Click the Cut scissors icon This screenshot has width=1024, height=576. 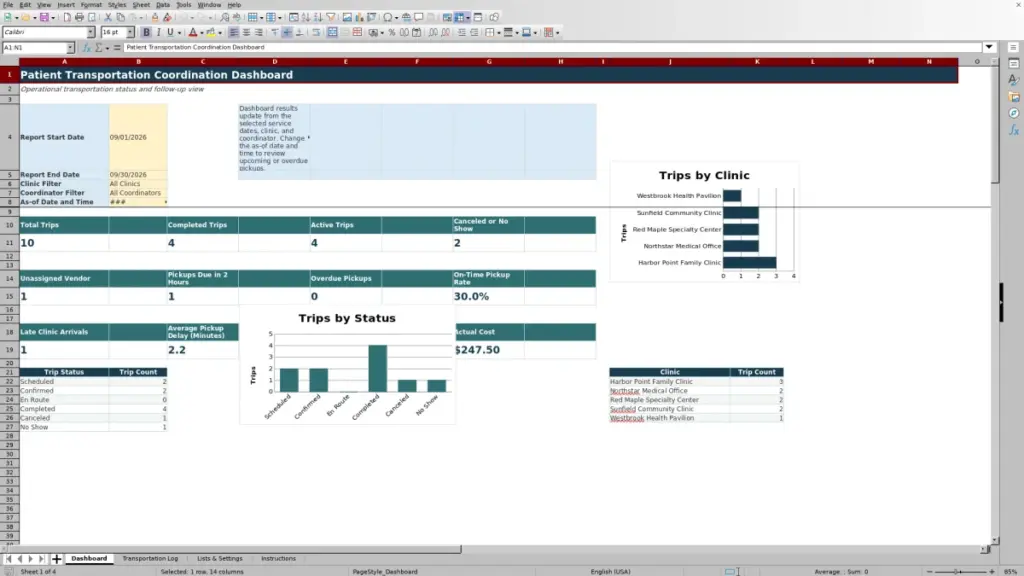pyautogui.click(x=108, y=18)
